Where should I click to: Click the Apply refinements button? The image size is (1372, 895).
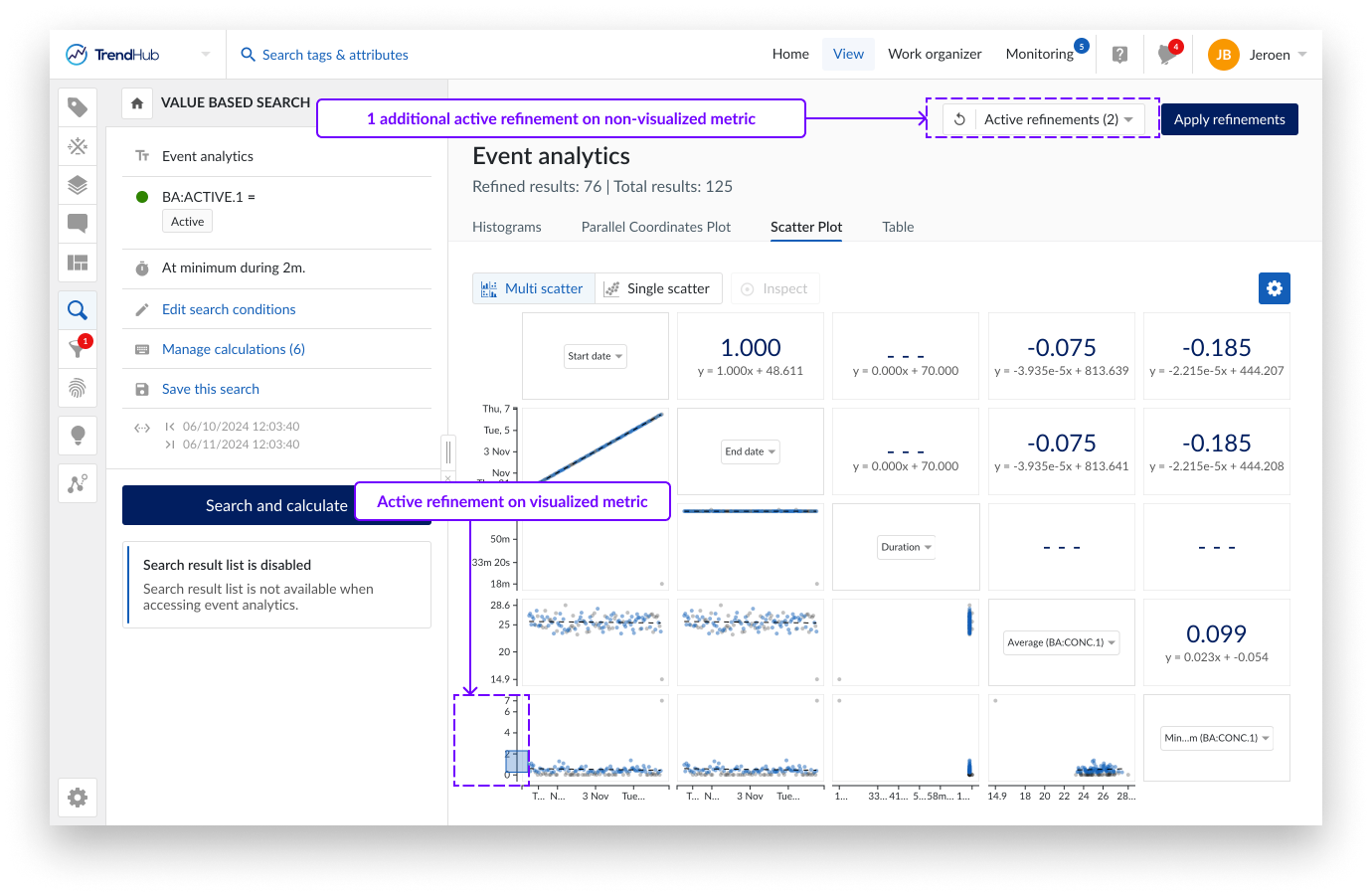pyautogui.click(x=1229, y=119)
